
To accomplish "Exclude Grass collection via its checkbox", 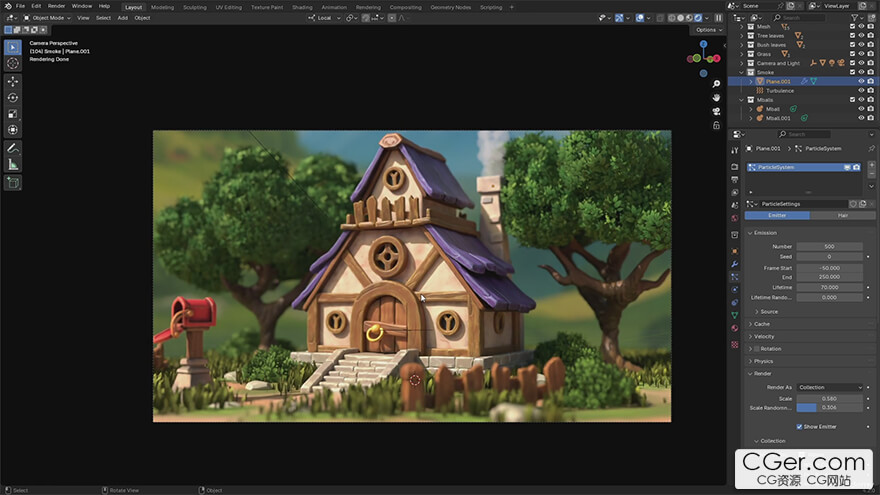I will (852, 53).
